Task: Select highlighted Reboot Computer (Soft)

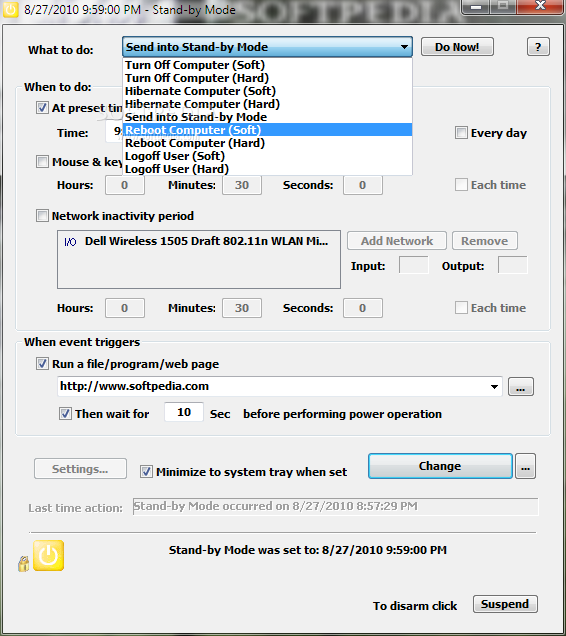Action: pyautogui.click(x=267, y=130)
